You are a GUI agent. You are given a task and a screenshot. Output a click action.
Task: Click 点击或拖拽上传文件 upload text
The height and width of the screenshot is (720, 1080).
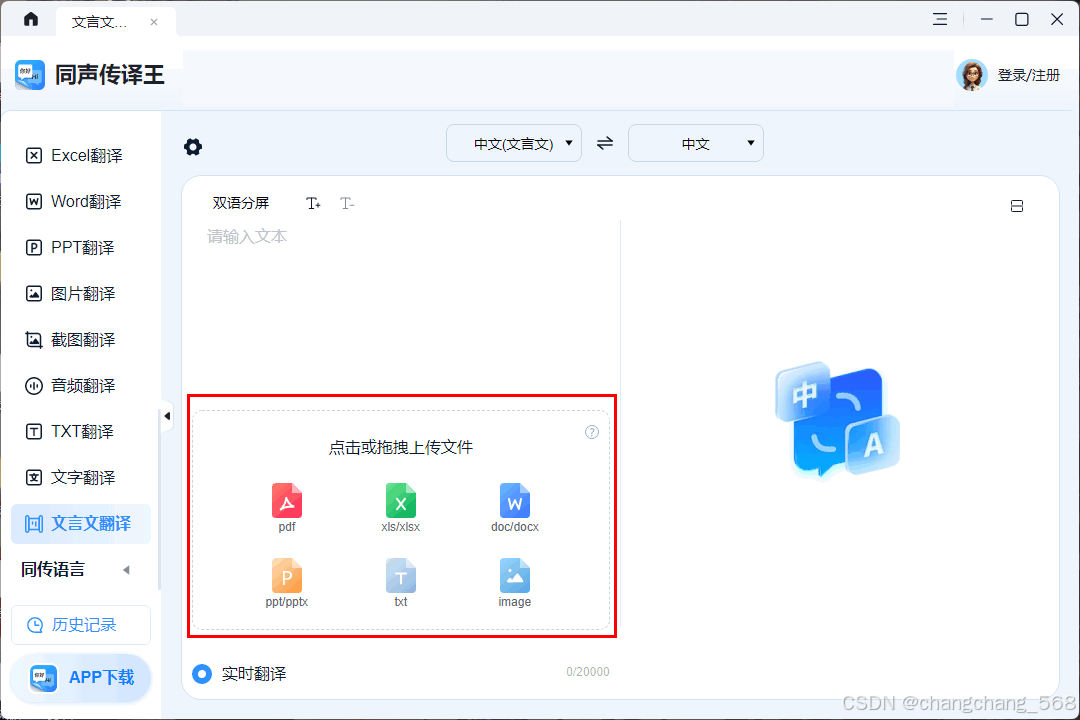401,448
